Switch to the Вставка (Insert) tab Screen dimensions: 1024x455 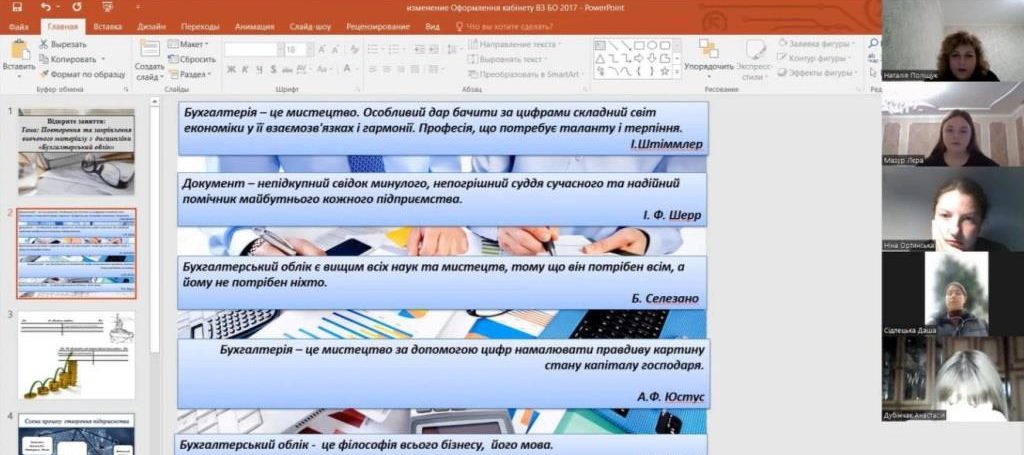click(108, 27)
